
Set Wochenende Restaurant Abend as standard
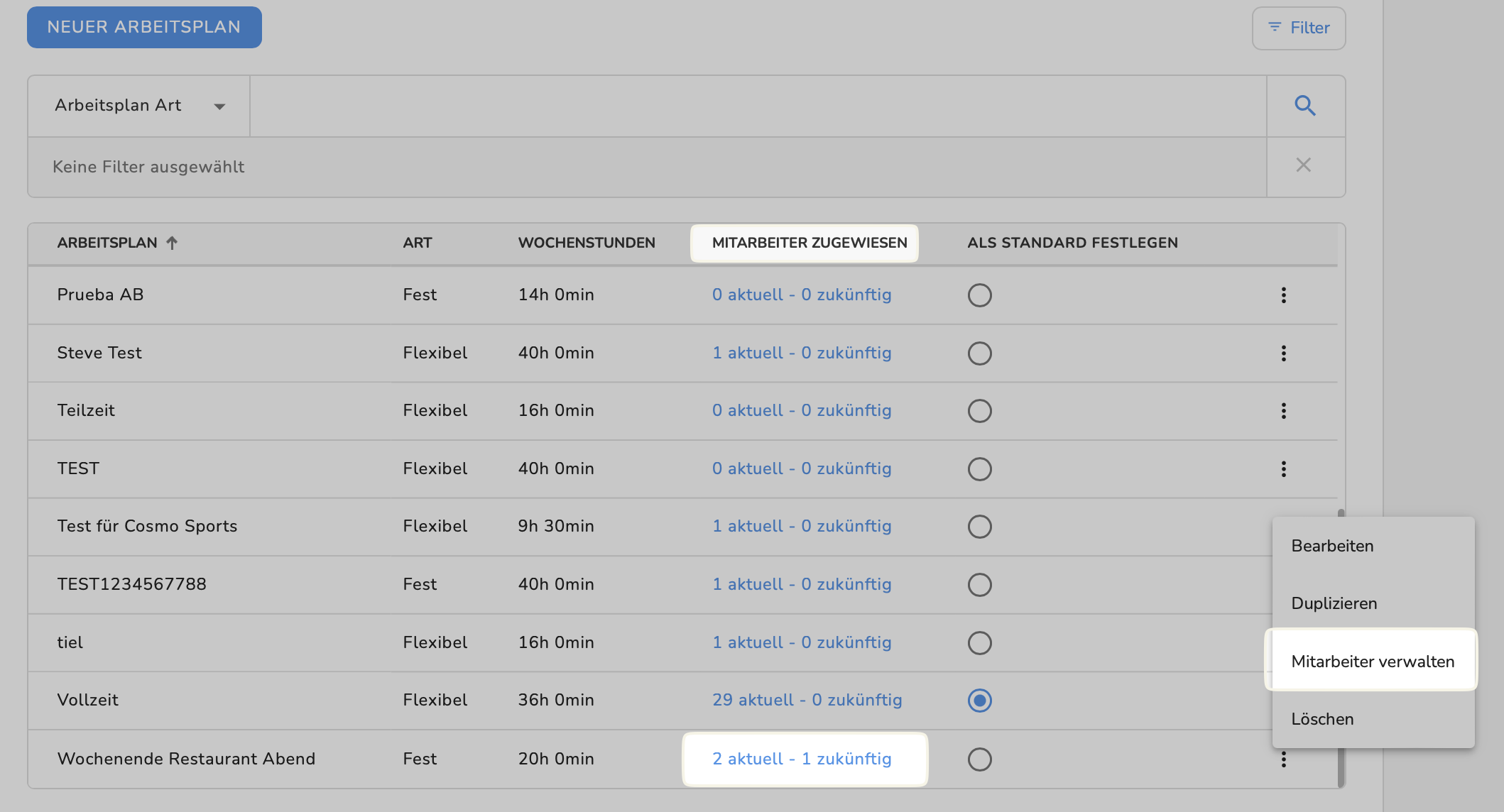979,759
